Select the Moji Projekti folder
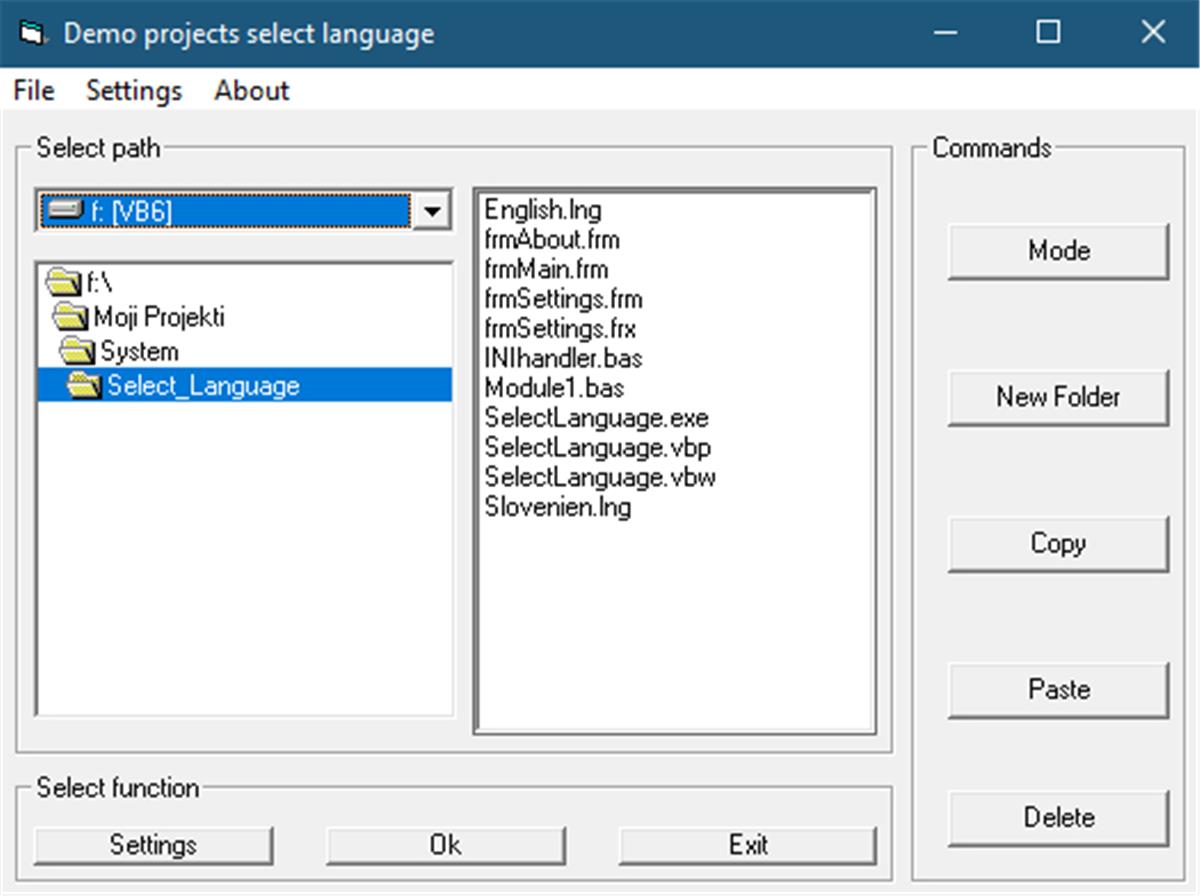Image resolution: width=1200 pixels, height=896 pixels. click(244, 318)
